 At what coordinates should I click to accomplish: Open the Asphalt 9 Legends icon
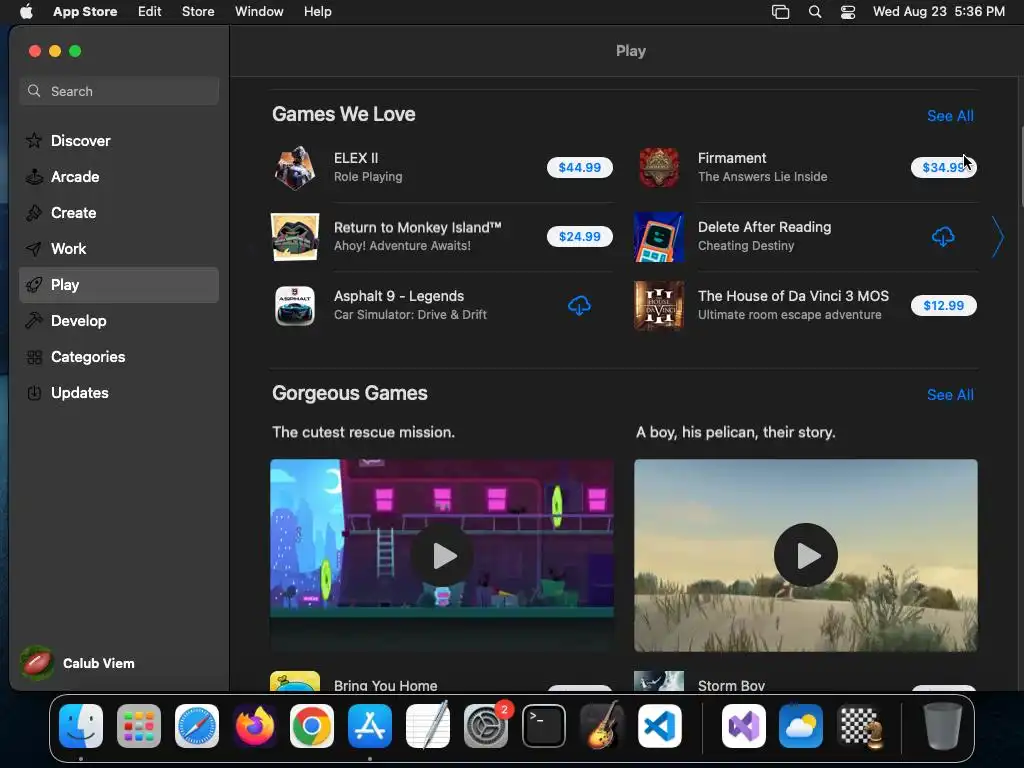(295, 306)
